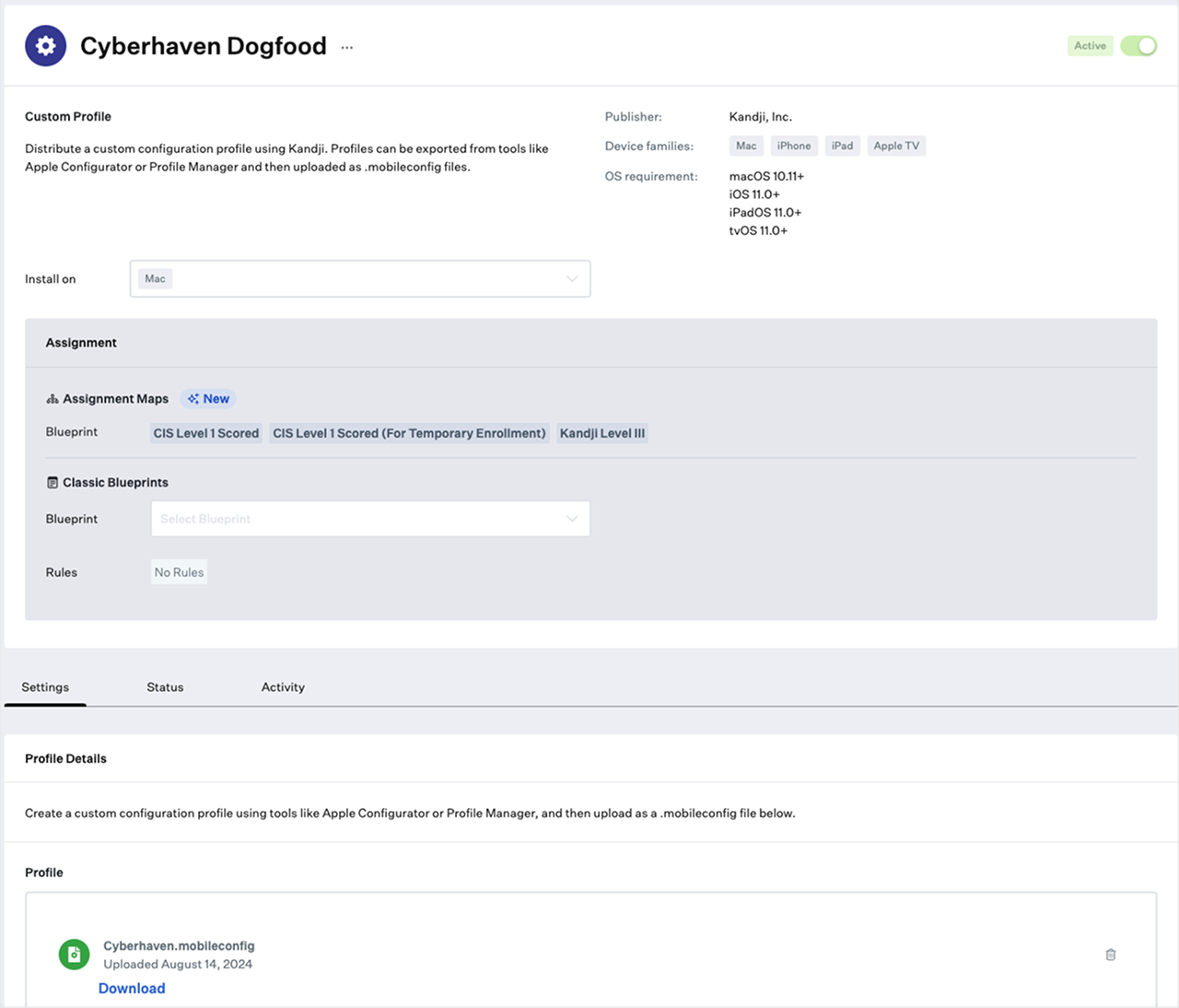Open the ellipsis menu beside Cyberhaven Dogfood
1179x1008 pixels.
pos(347,47)
